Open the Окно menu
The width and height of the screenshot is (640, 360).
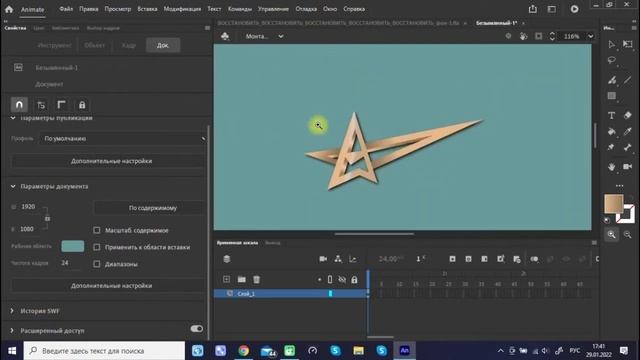[330, 9]
